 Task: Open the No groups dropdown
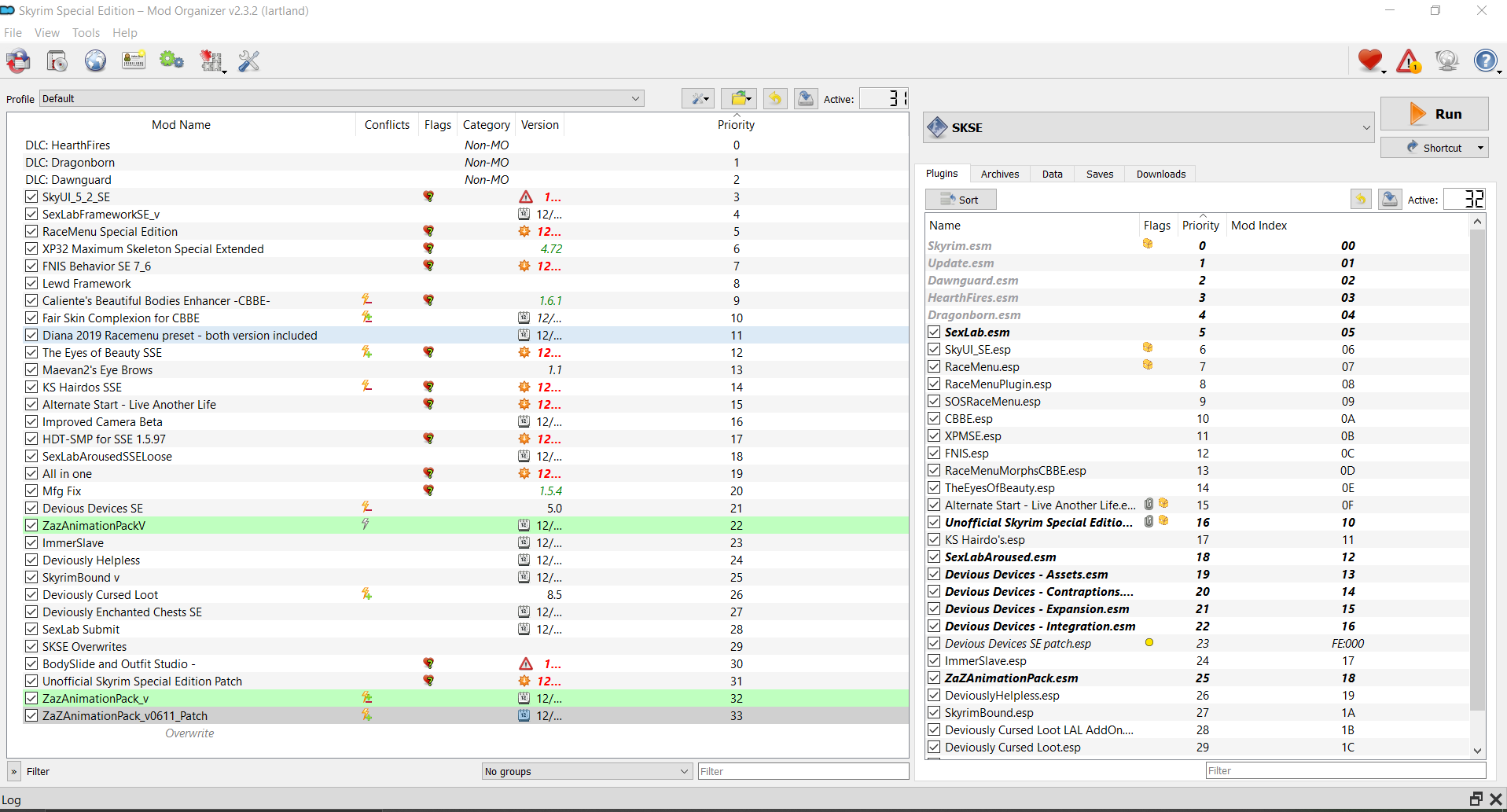586,772
